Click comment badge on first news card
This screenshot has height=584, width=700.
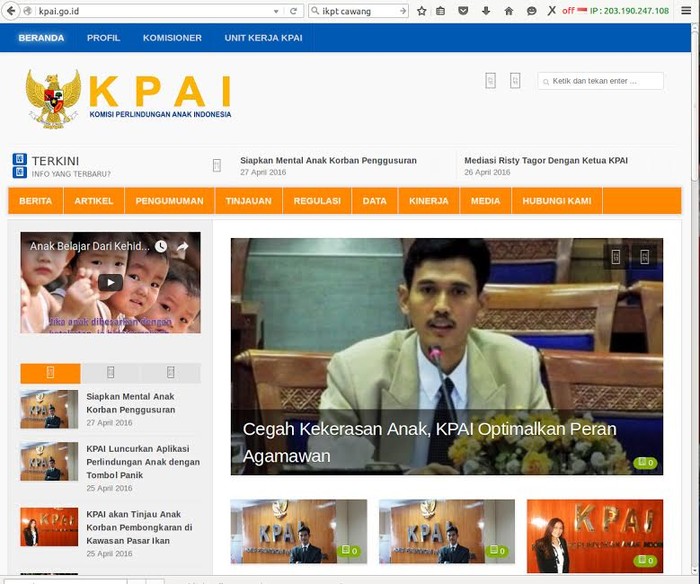click(350, 551)
